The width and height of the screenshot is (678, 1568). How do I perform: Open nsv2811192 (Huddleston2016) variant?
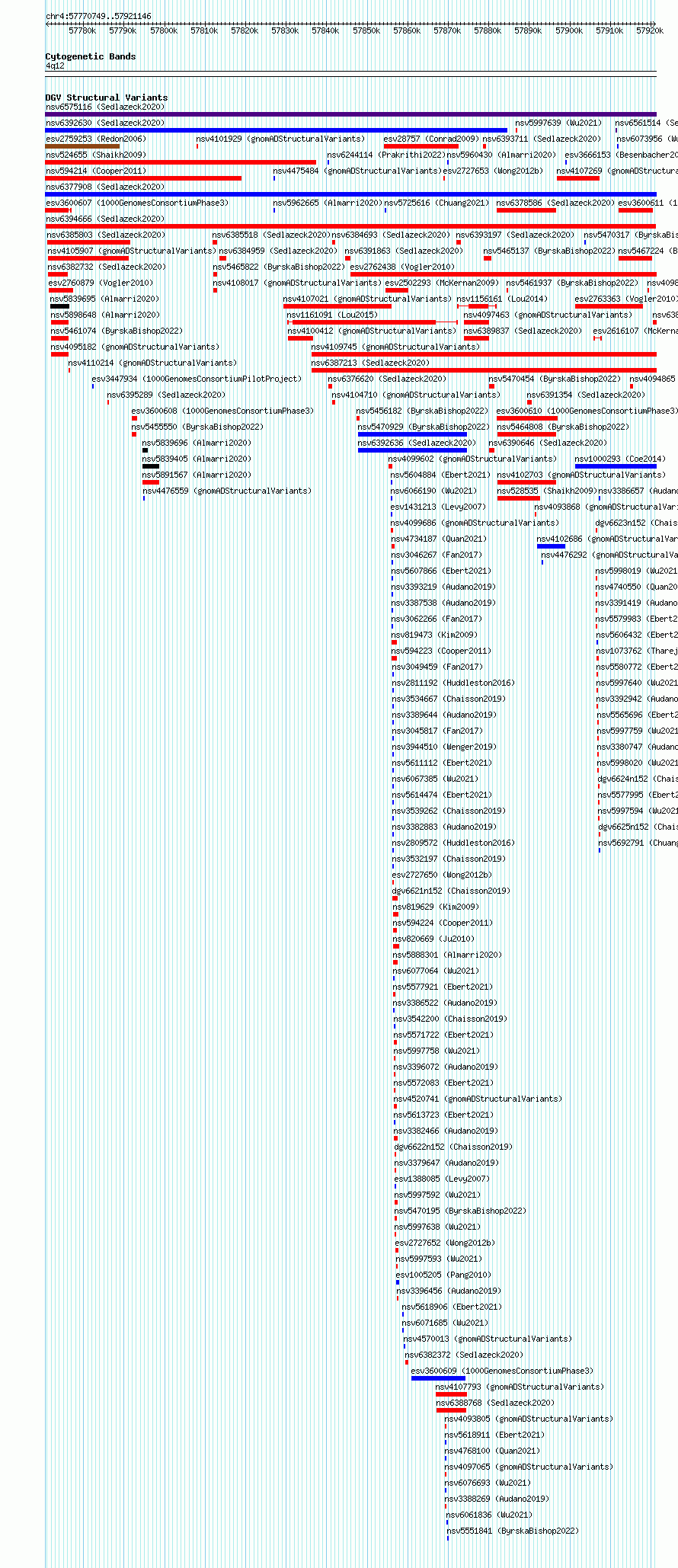click(x=453, y=683)
